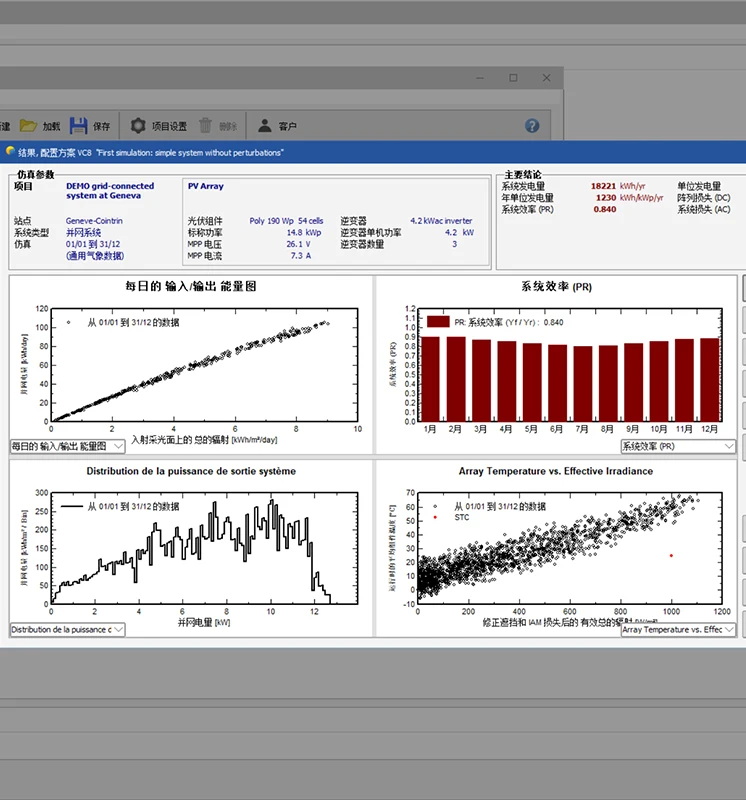Click the Array Temperature scatter plot
The image size is (746, 800).
pyautogui.click(x=569, y=548)
